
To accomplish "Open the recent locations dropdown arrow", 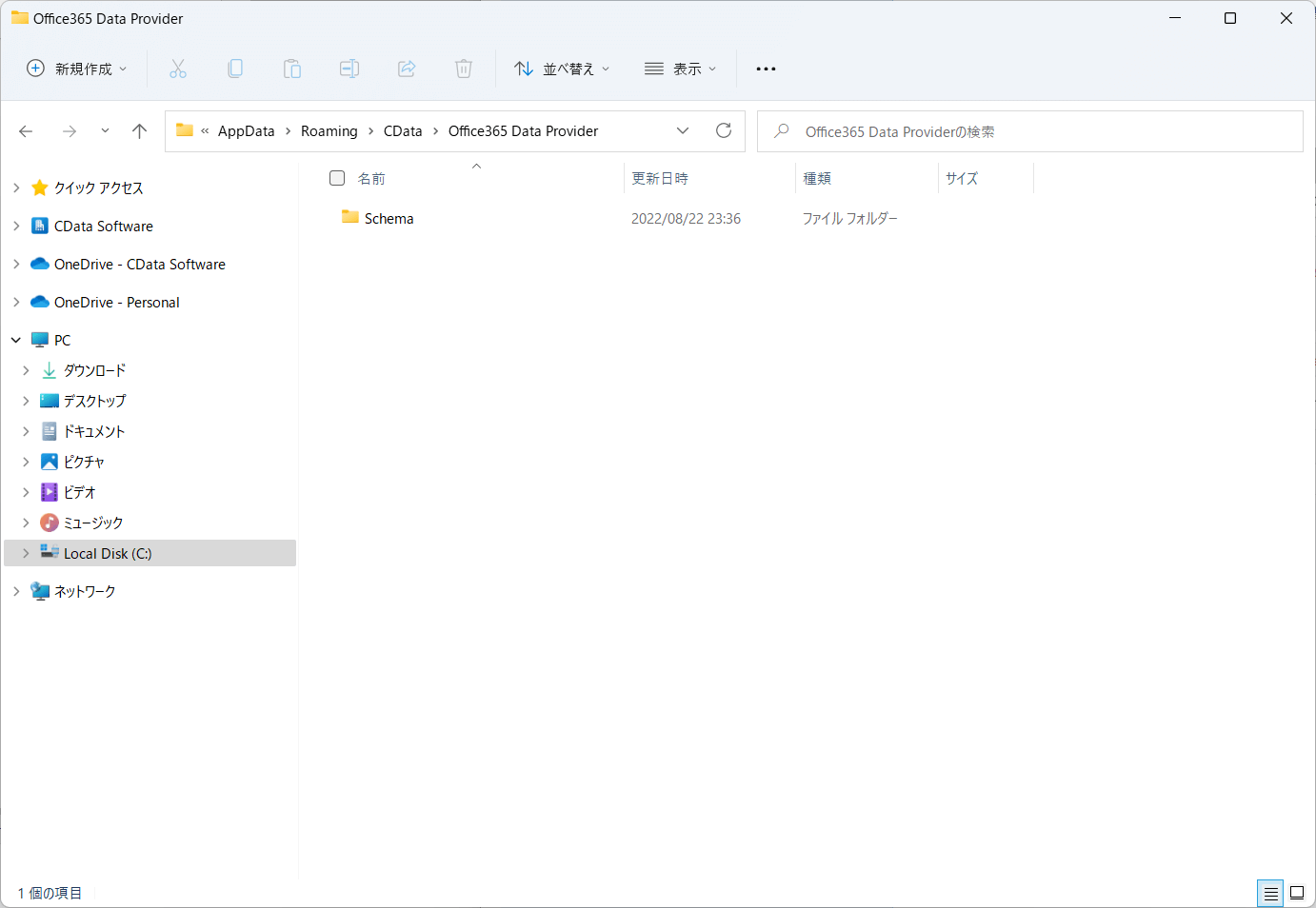I will 105,131.
